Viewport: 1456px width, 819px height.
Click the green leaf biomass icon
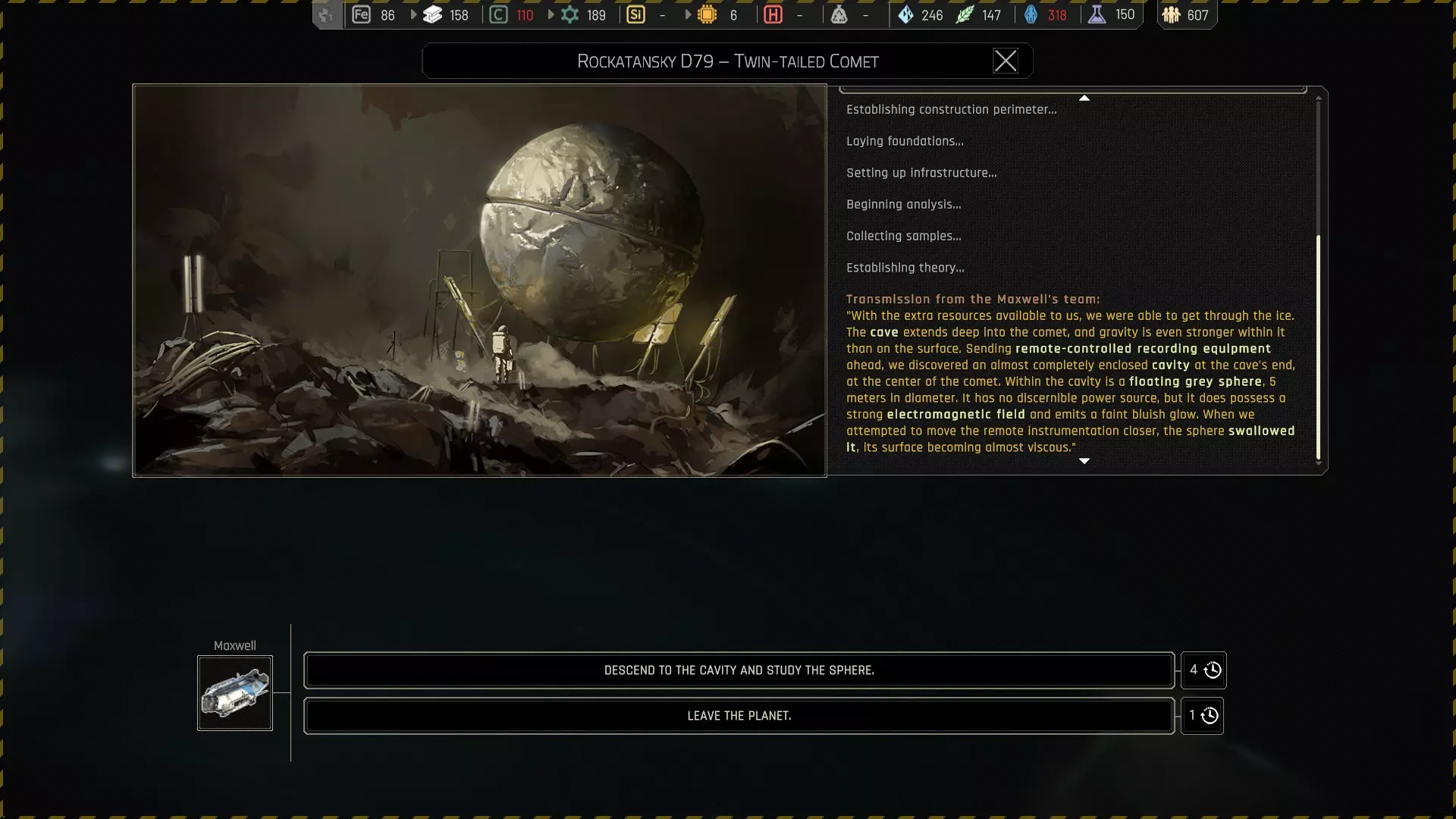click(x=964, y=14)
